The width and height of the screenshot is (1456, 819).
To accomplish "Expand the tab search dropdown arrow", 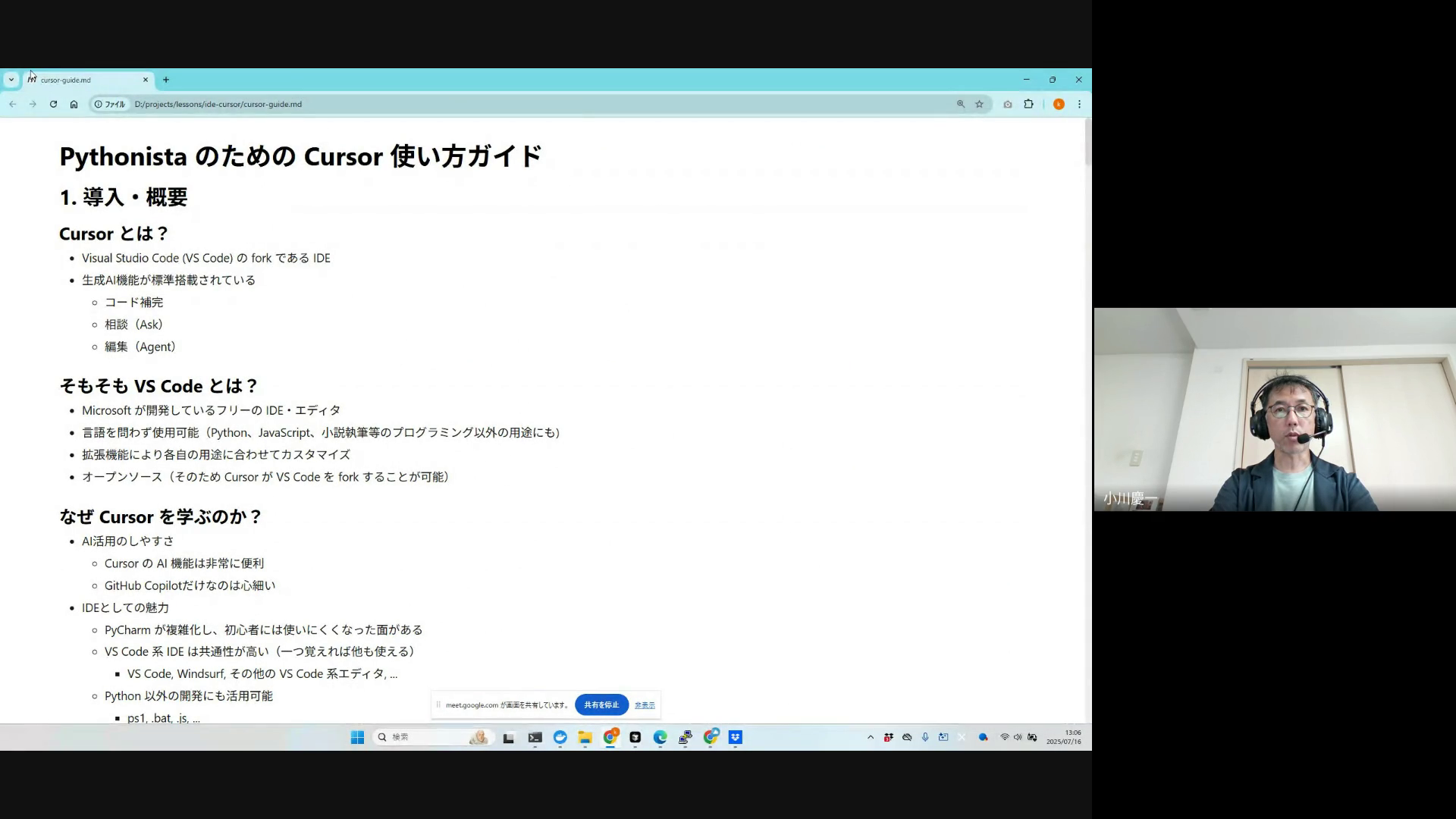I will click(11, 80).
